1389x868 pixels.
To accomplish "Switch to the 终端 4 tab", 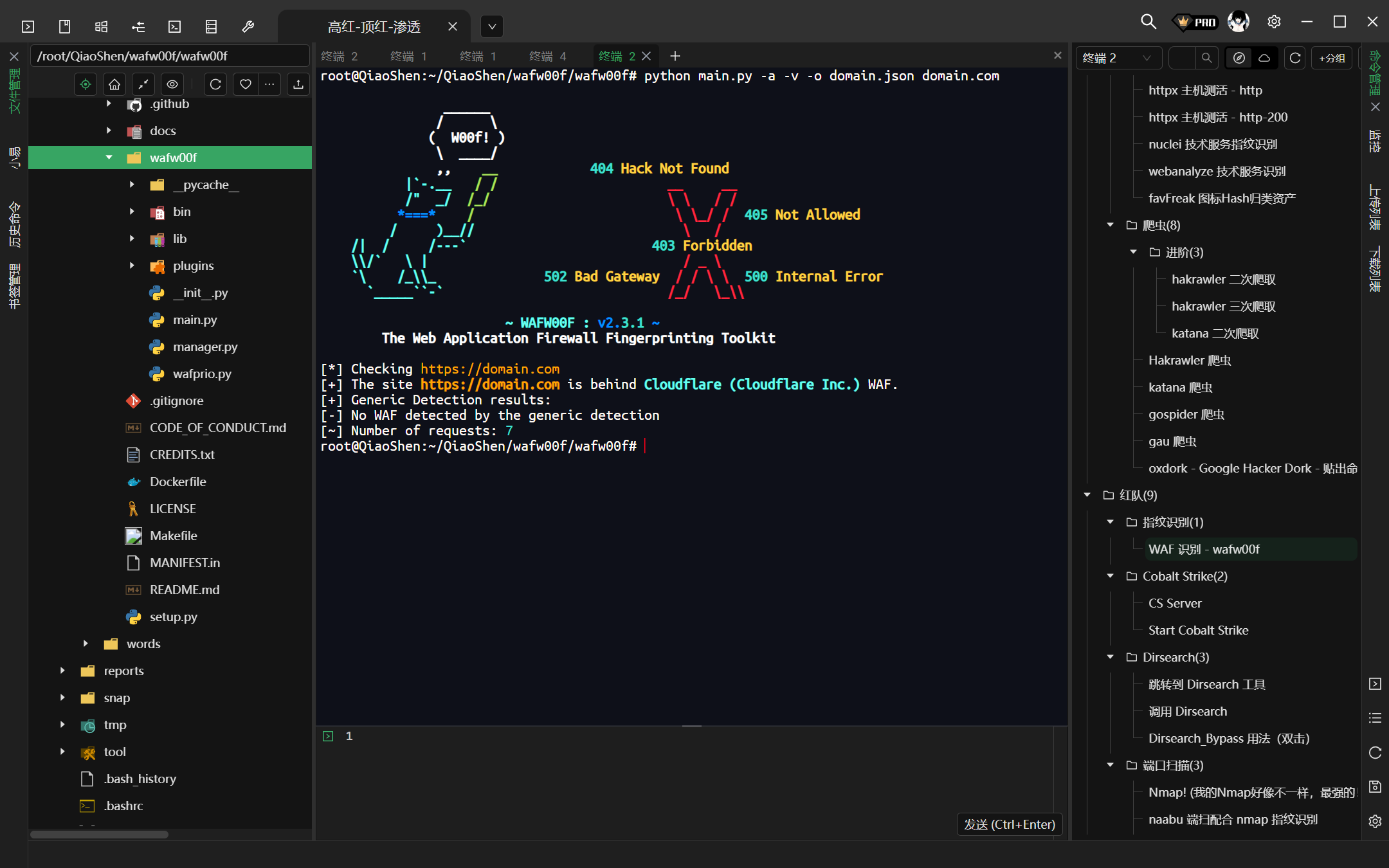I will click(x=547, y=57).
